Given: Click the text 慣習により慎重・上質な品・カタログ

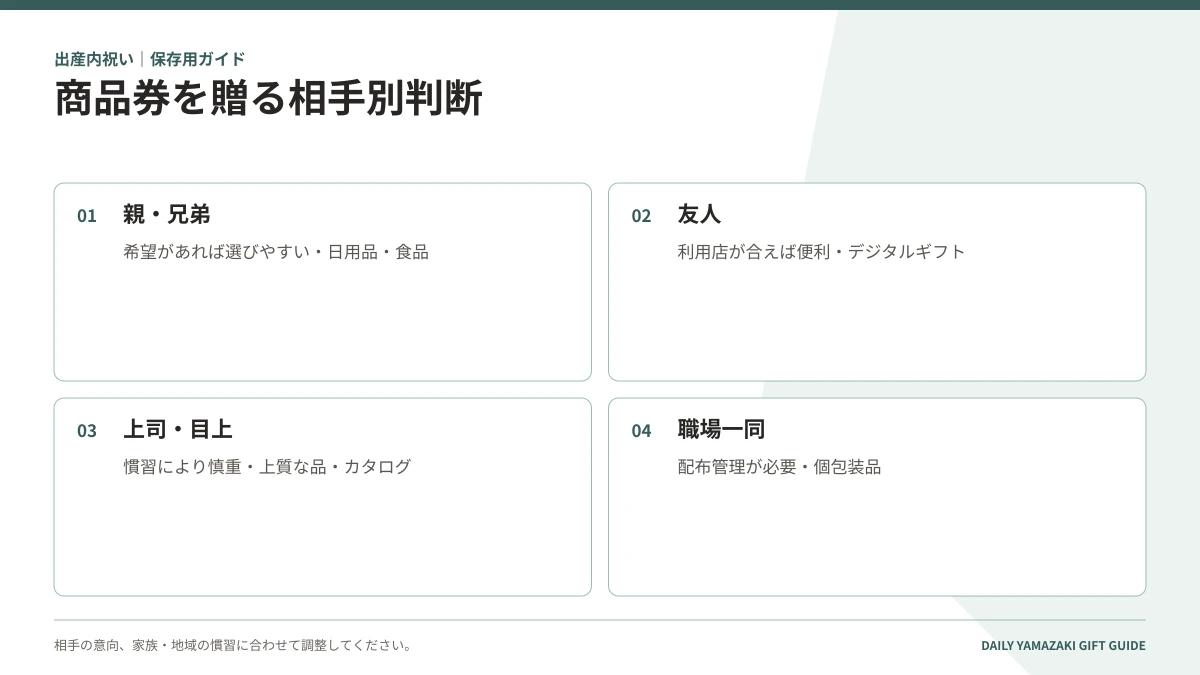Looking at the screenshot, I should click(267, 467).
